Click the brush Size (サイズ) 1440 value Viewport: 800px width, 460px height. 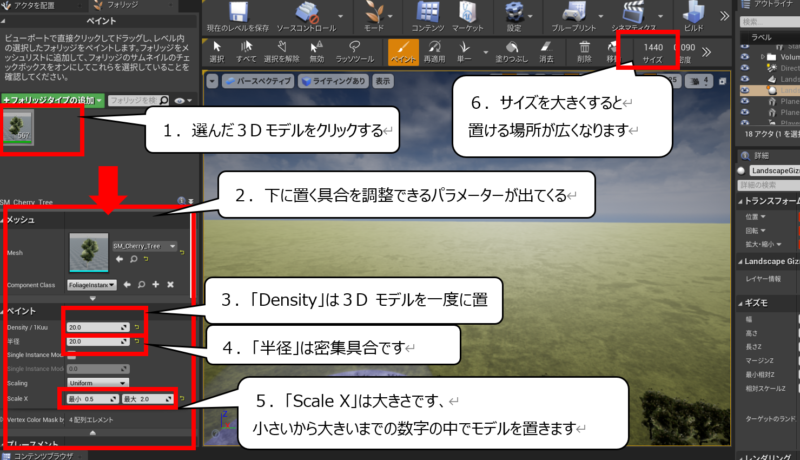(653, 47)
